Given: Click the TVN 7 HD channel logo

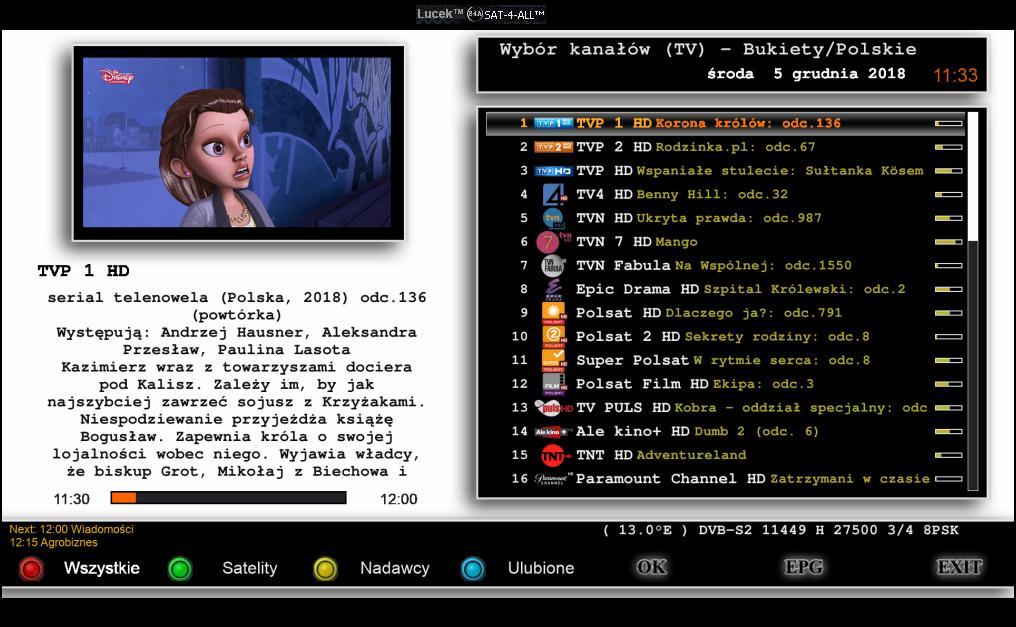Looking at the screenshot, I should [x=553, y=241].
